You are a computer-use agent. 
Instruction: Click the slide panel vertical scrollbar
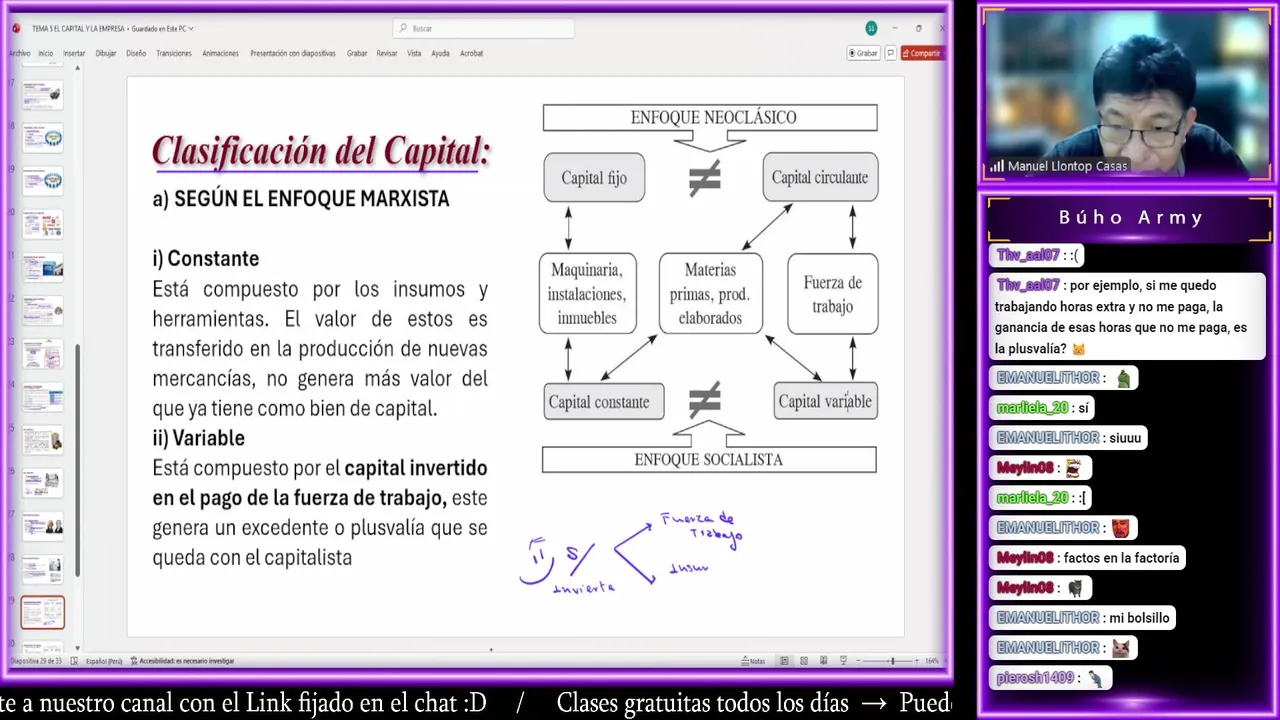click(x=77, y=460)
